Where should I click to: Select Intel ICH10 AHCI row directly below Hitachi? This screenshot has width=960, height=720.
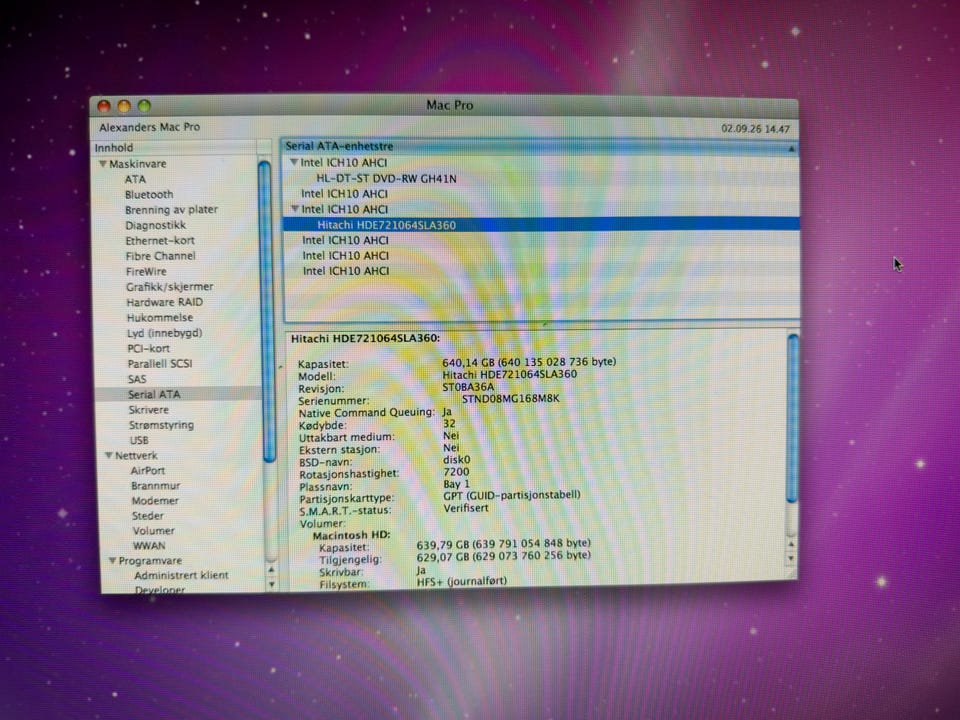(345, 241)
